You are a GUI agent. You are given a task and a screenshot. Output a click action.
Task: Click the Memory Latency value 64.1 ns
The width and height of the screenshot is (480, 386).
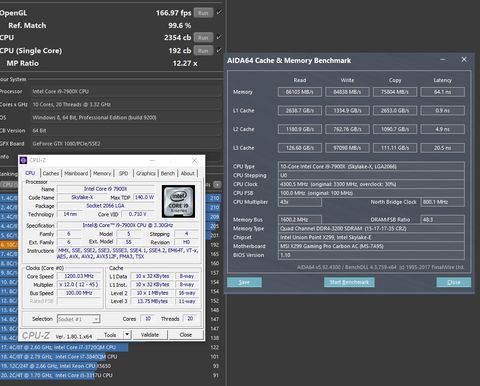pyautogui.click(x=442, y=92)
